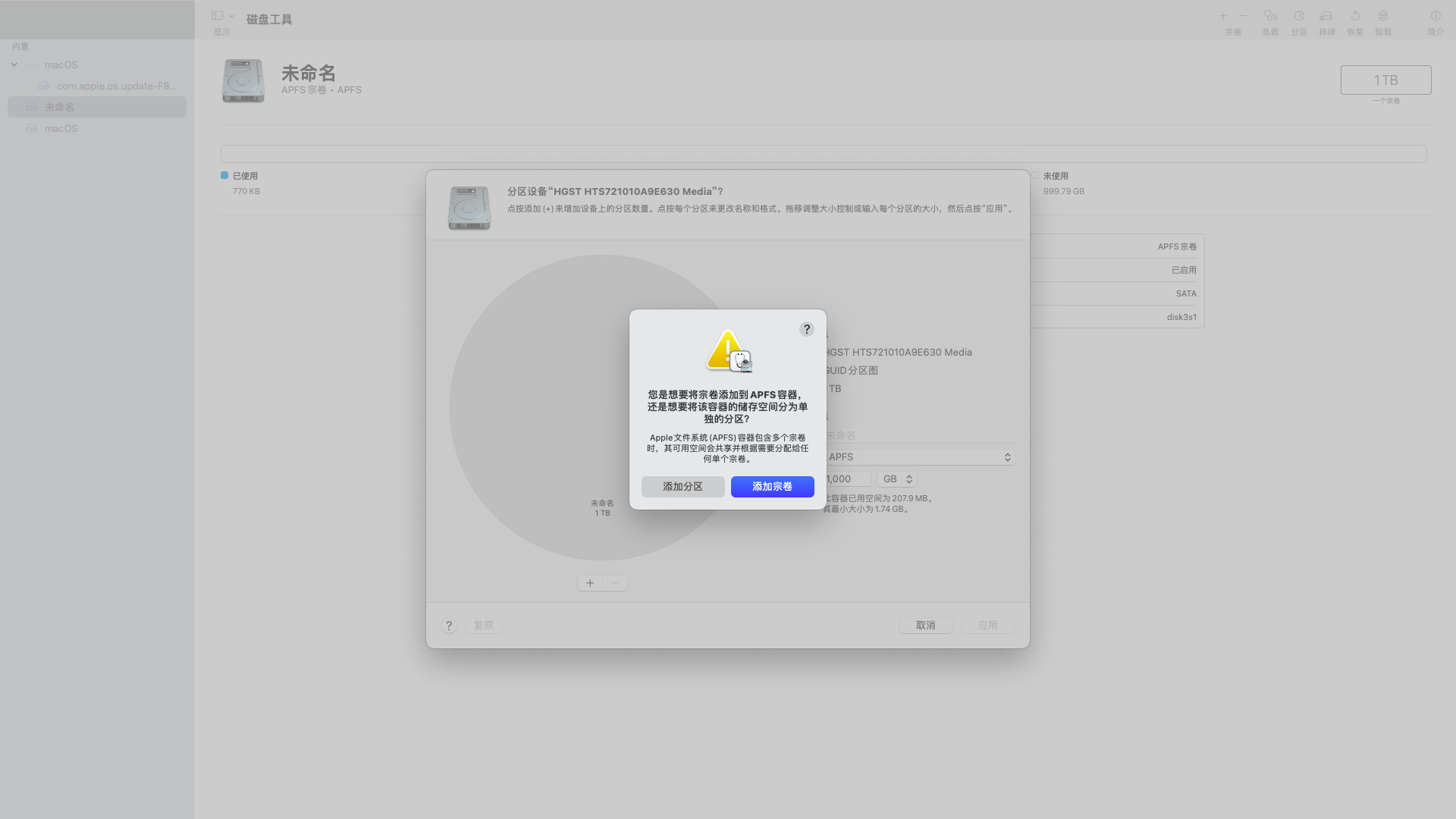The width and height of the screenshot is (1456, 819).
Task: Click the First Aid (急救) toolbar icon
Action: [1270, 16]
